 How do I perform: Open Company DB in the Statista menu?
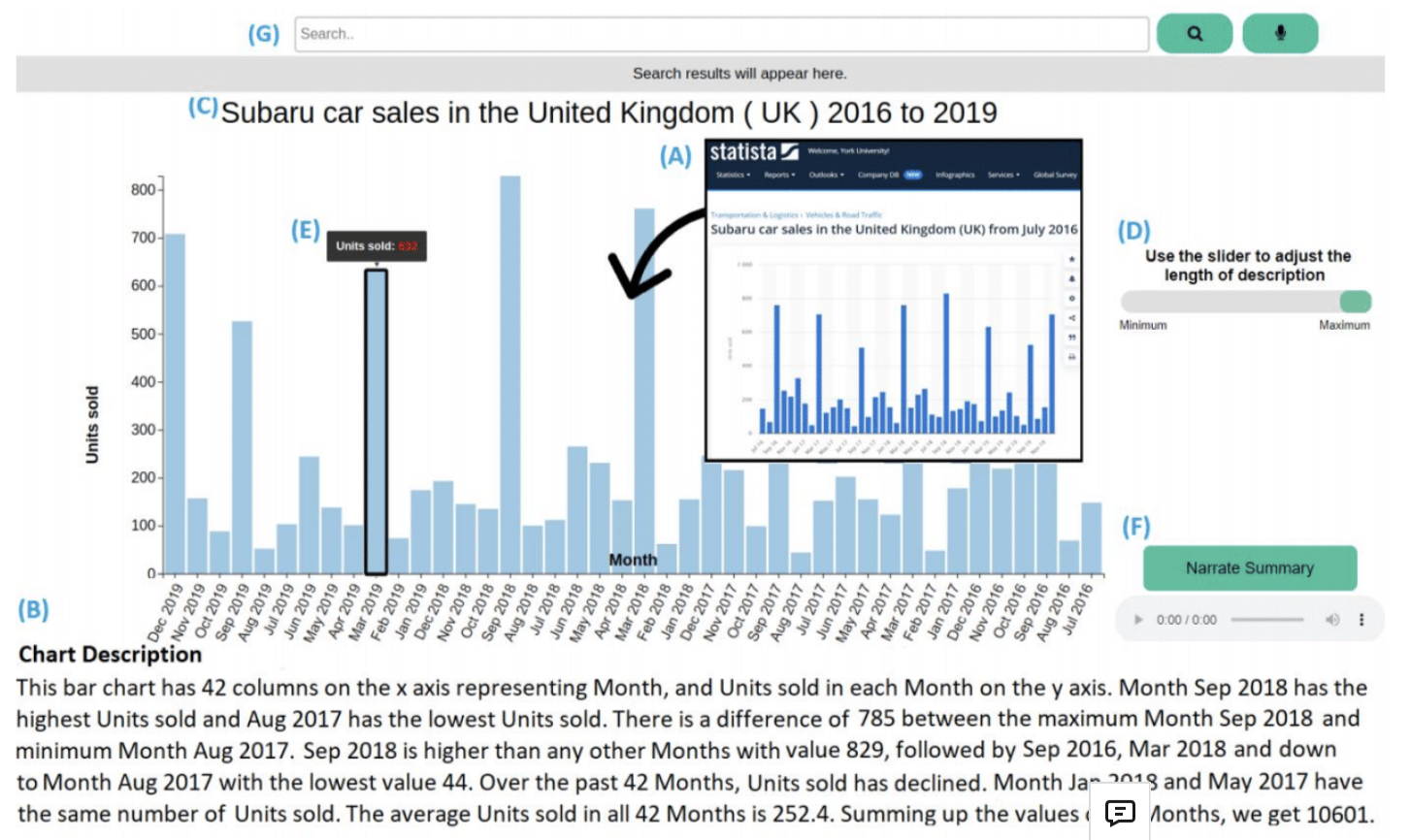click(x=878, y=176)
